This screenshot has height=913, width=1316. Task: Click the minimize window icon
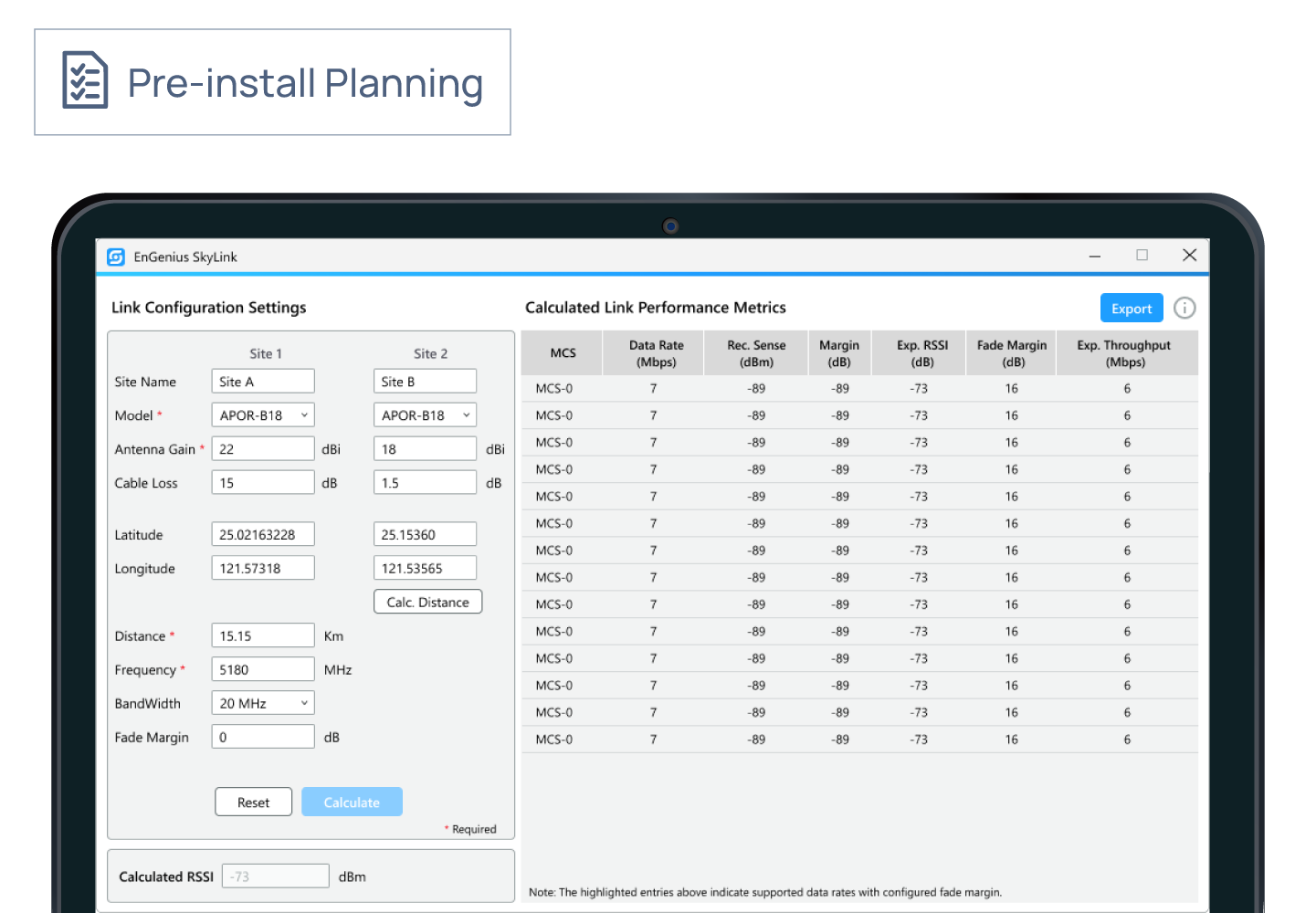click(1094, 256)
